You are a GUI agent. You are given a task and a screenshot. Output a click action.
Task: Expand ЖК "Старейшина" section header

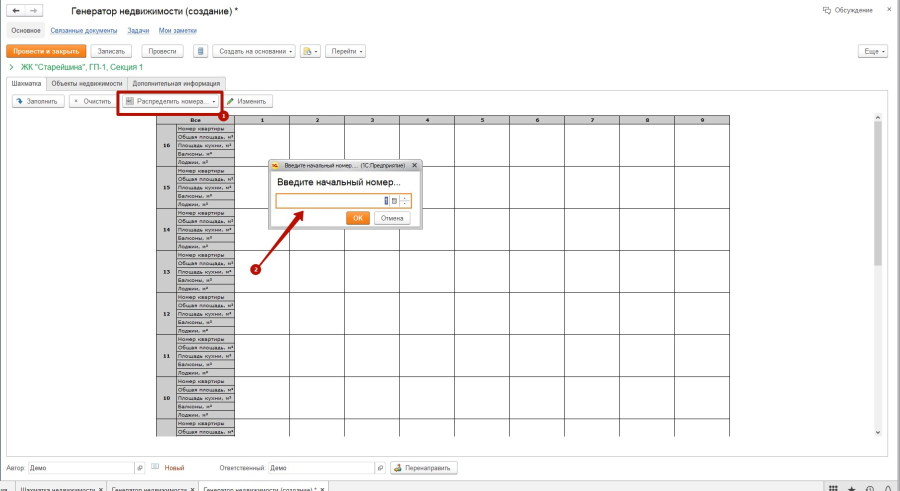tap(10, 67)
